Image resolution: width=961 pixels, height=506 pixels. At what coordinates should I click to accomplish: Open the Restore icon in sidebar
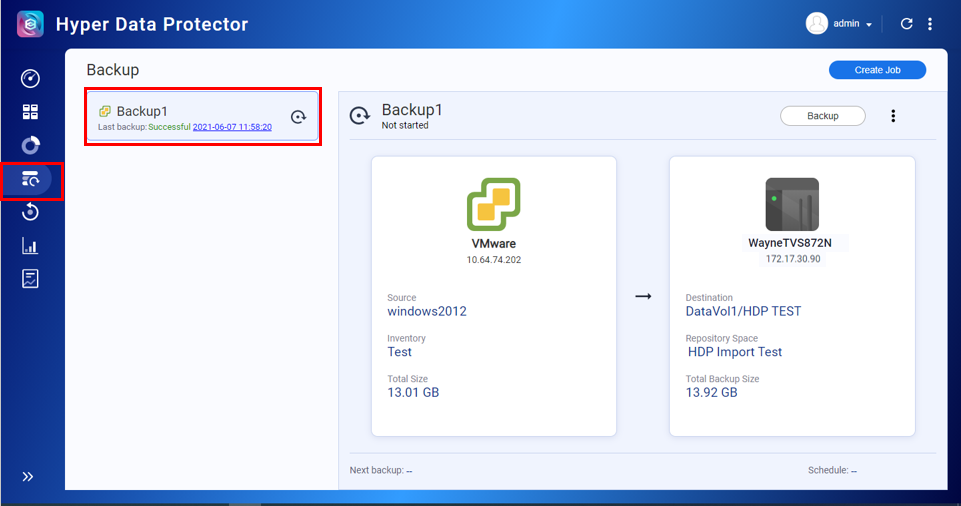pos(30,212)
